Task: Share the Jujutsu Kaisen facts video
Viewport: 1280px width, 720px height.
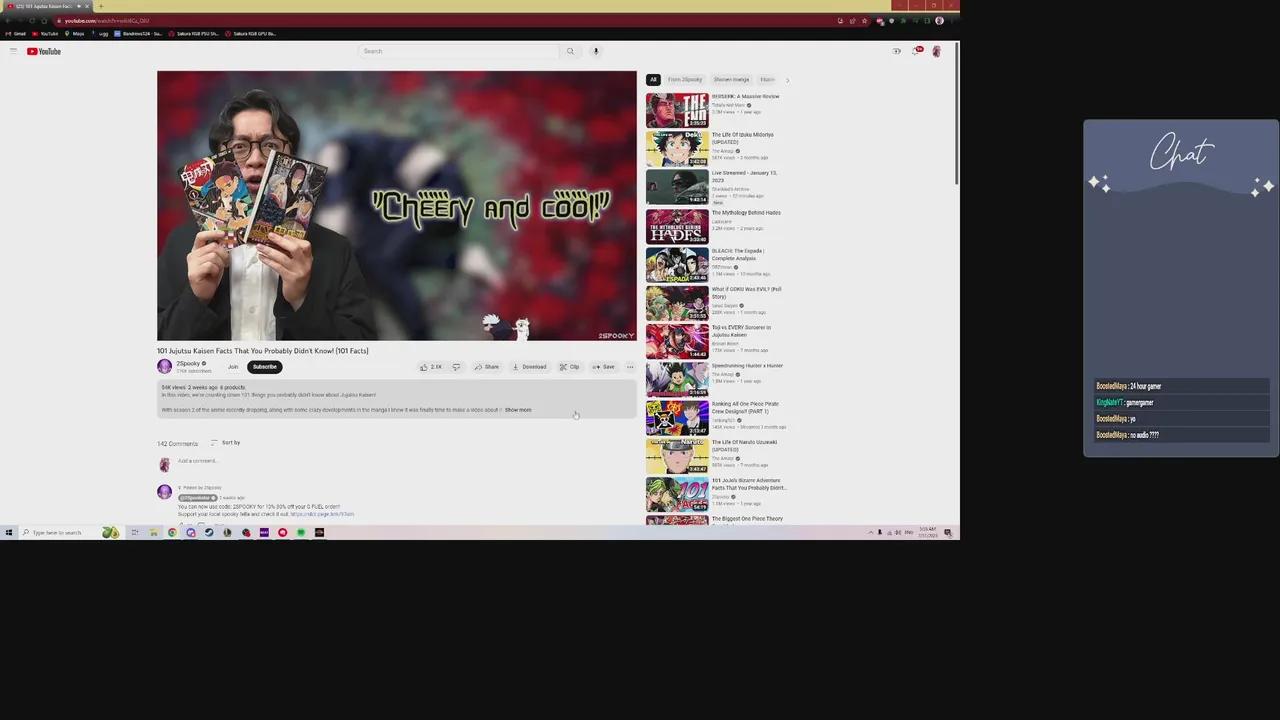Action: point(487,367)
